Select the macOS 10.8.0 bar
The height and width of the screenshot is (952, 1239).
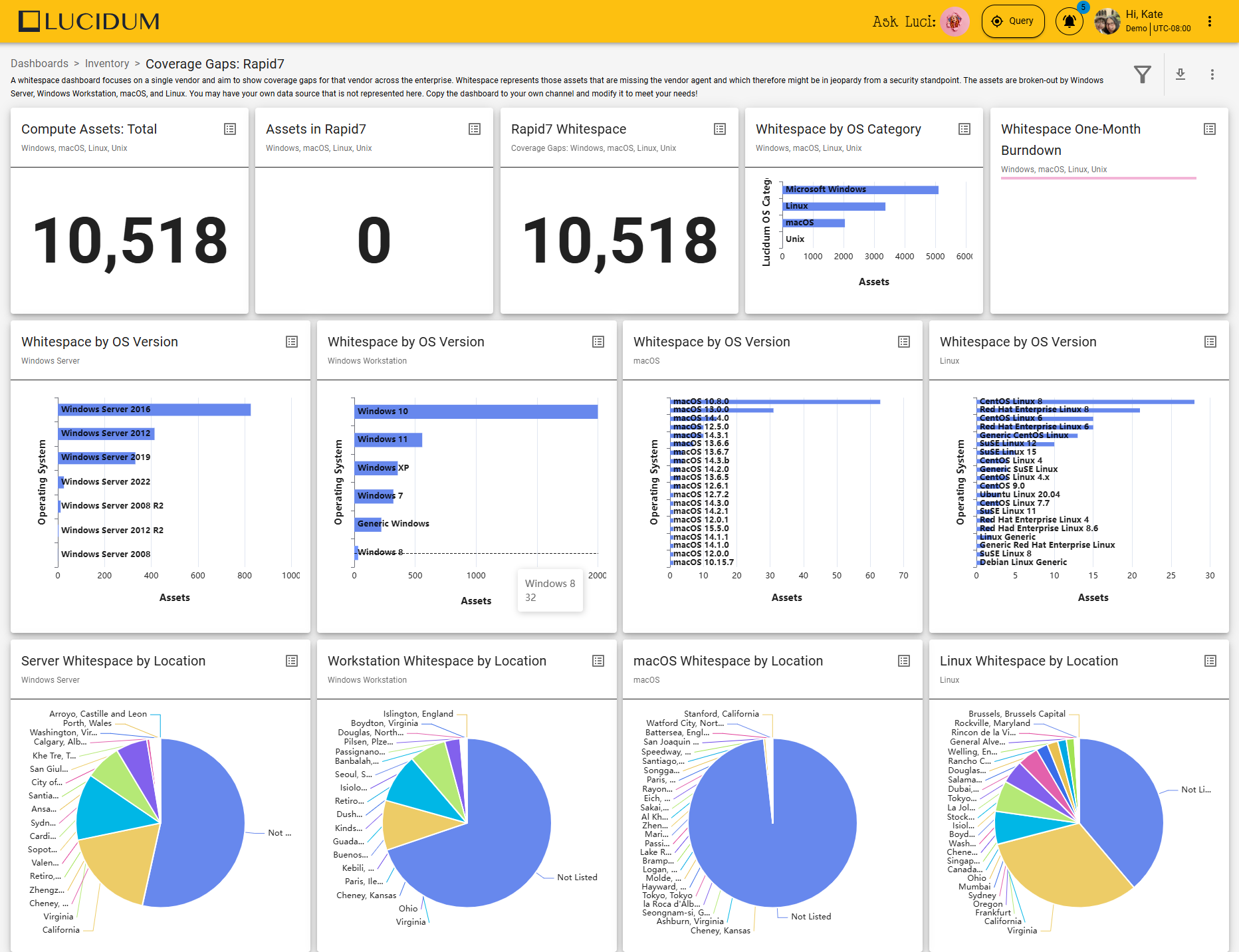[775, 402]
